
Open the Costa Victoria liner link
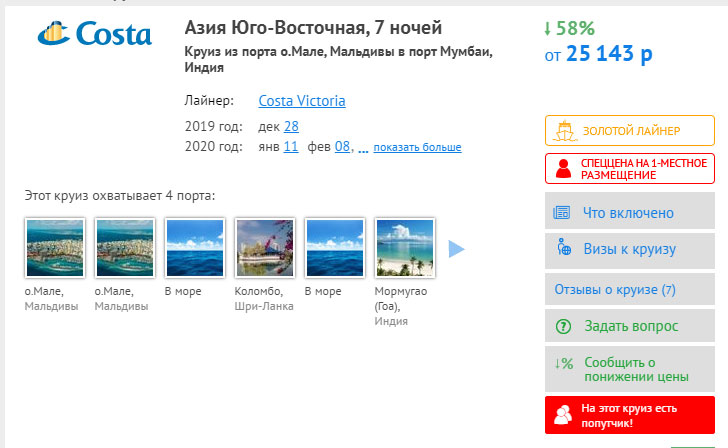pyautogui.click(x=302, y=101)
